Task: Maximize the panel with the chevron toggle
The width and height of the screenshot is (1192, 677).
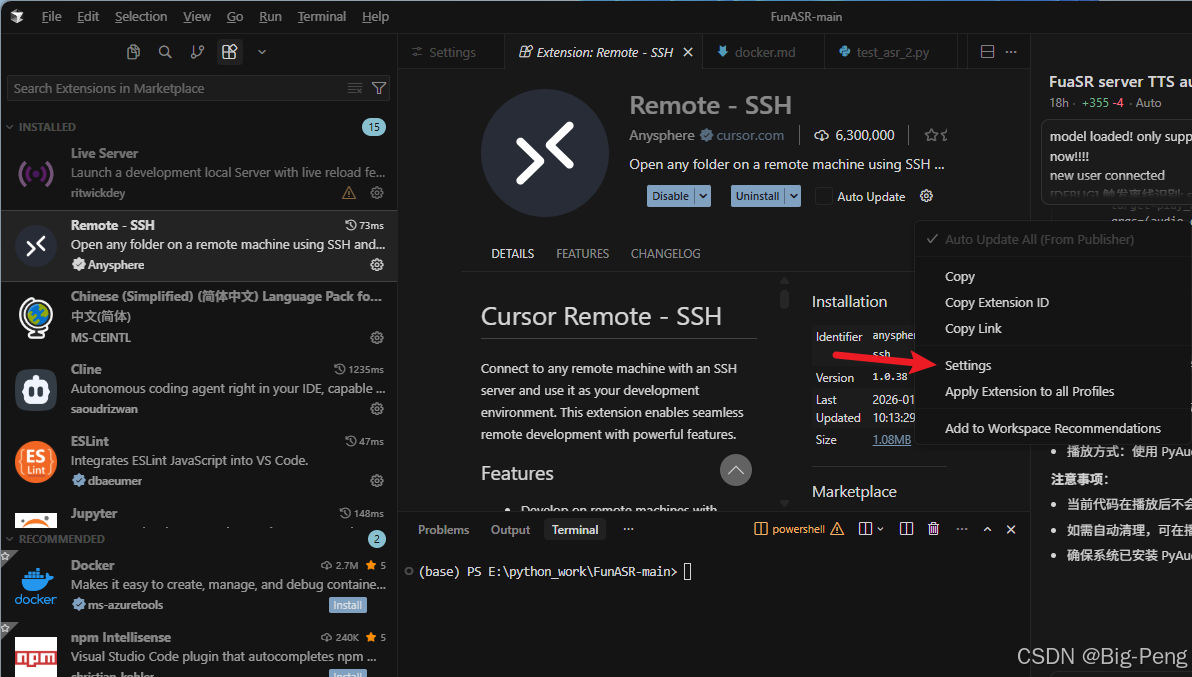Action: tap(987, 529)
